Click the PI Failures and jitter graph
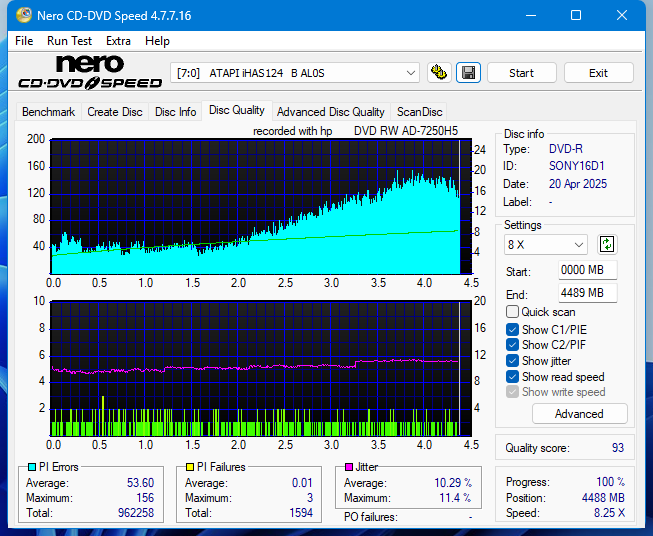This screenshot has width=653, height=536. [x=261, y=369]
